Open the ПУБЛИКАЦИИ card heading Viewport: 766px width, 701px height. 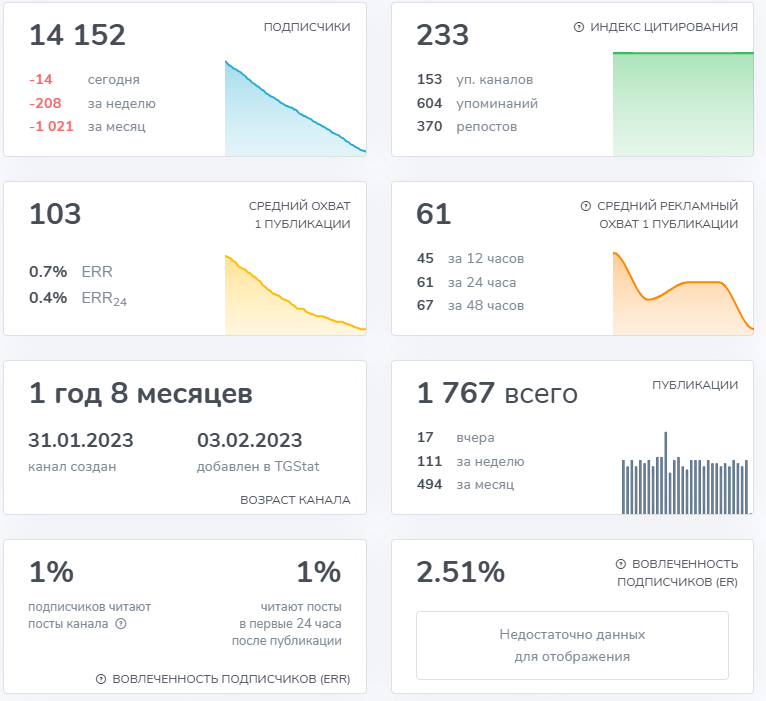[695, 385]
